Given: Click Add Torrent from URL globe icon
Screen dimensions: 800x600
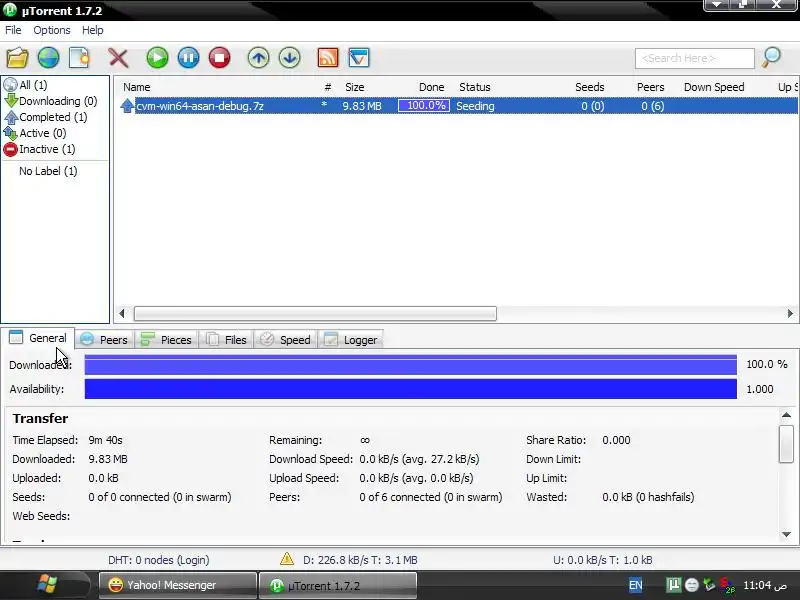Looking at the screenshot, I should pos(48,58).
